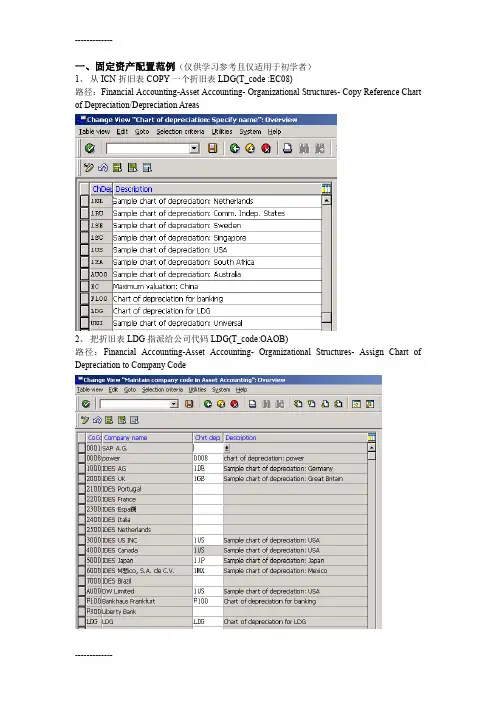Select row checkbox for Maximum valuation: China
Screen dimensions: 496x702
[x=85, y=287]
